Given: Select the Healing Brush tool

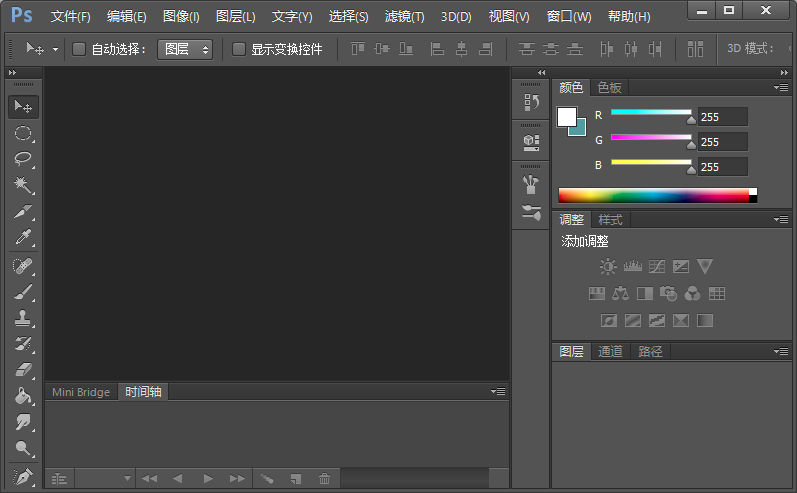Looking at the screenshot, I should tap(23, 266).
